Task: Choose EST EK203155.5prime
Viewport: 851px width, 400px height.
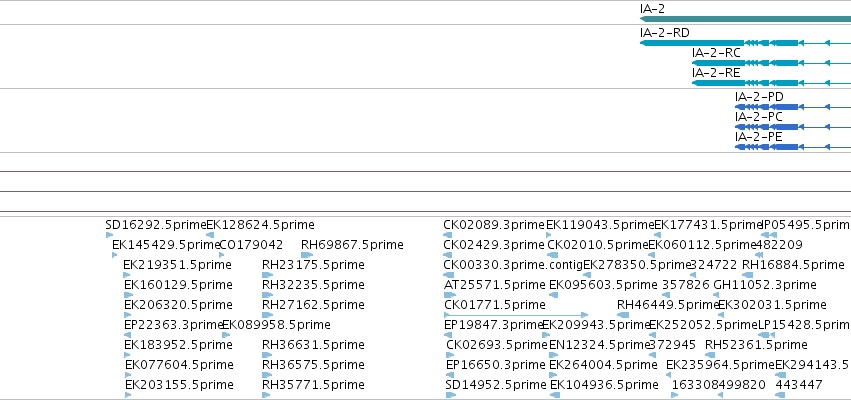Action: pyautogui.click(x=179, y=385)
